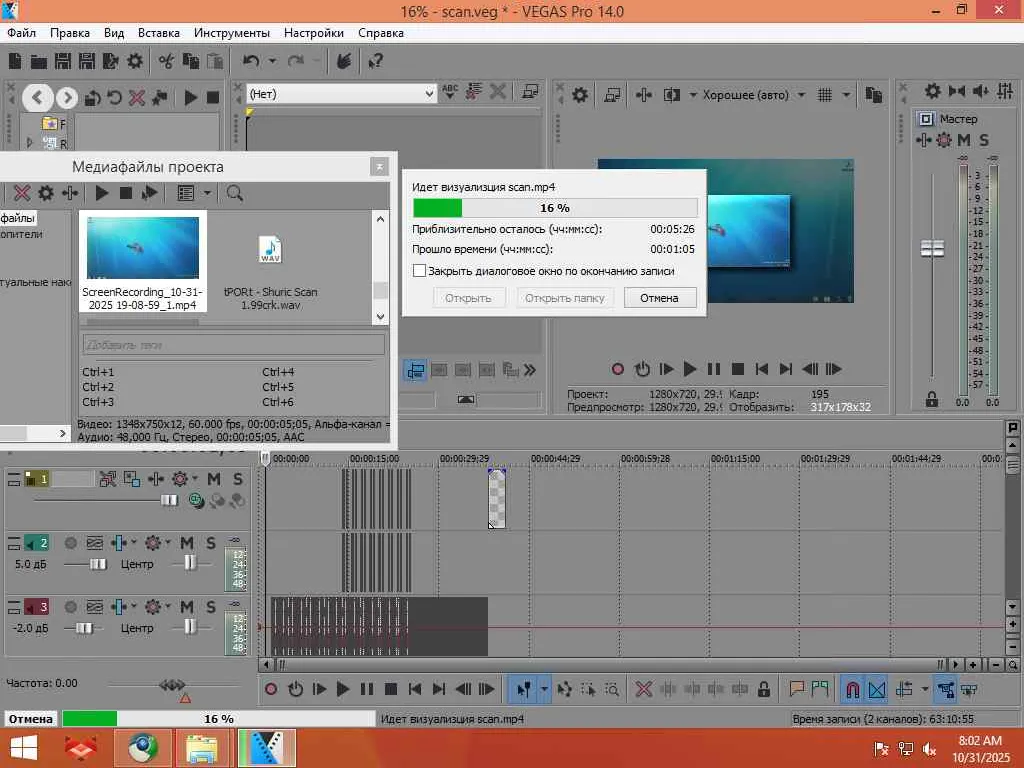Open the Справка menu
This screenshot has width=1024, height=768.
click(381, 33)
